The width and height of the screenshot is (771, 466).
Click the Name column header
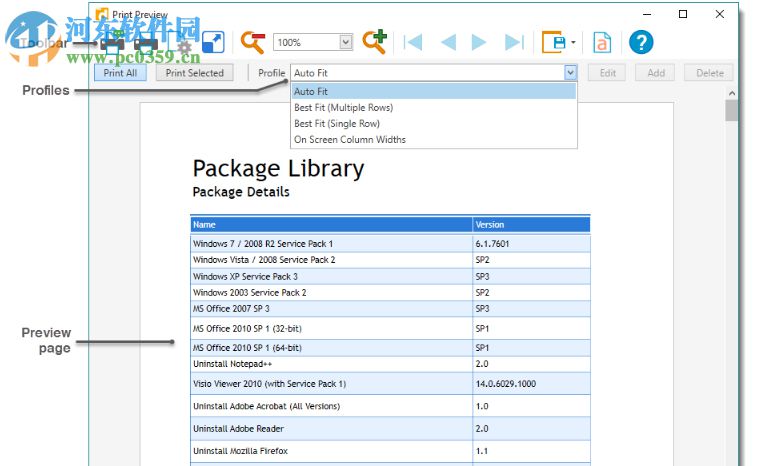point(331,225)
